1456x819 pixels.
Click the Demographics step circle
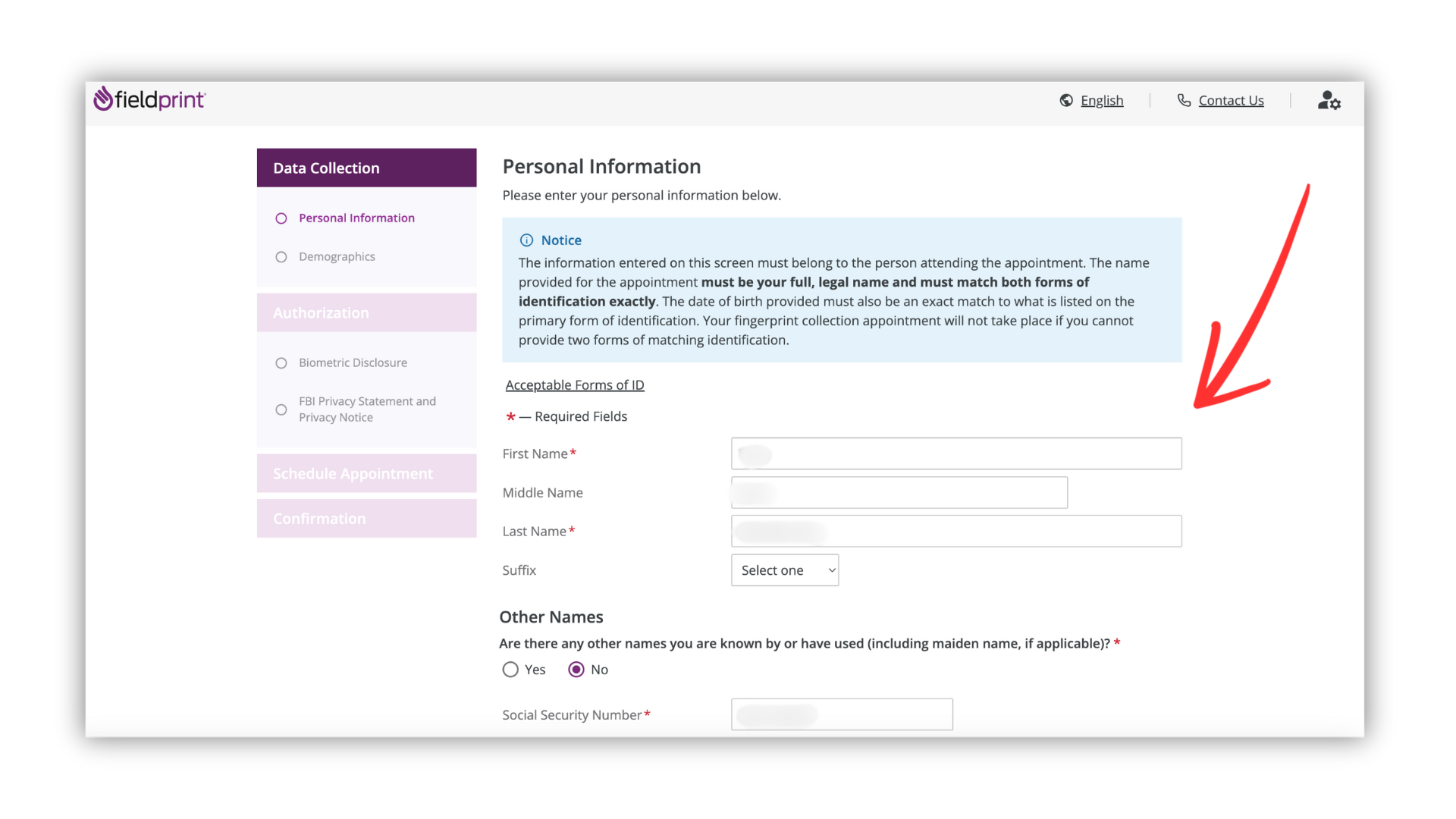[281, 257]
